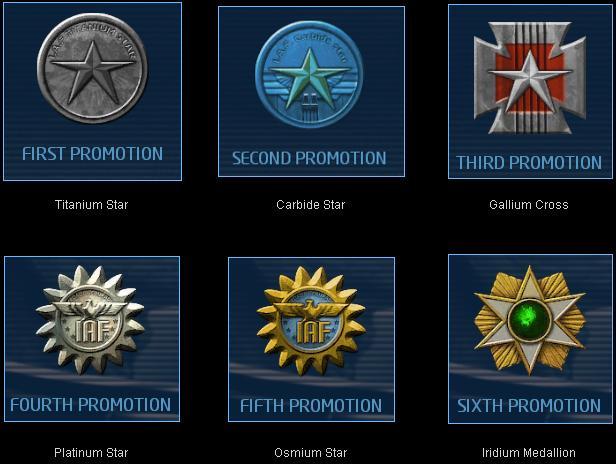
Task: Click the SECOND PROMOTION label
Action: (309, 158)
